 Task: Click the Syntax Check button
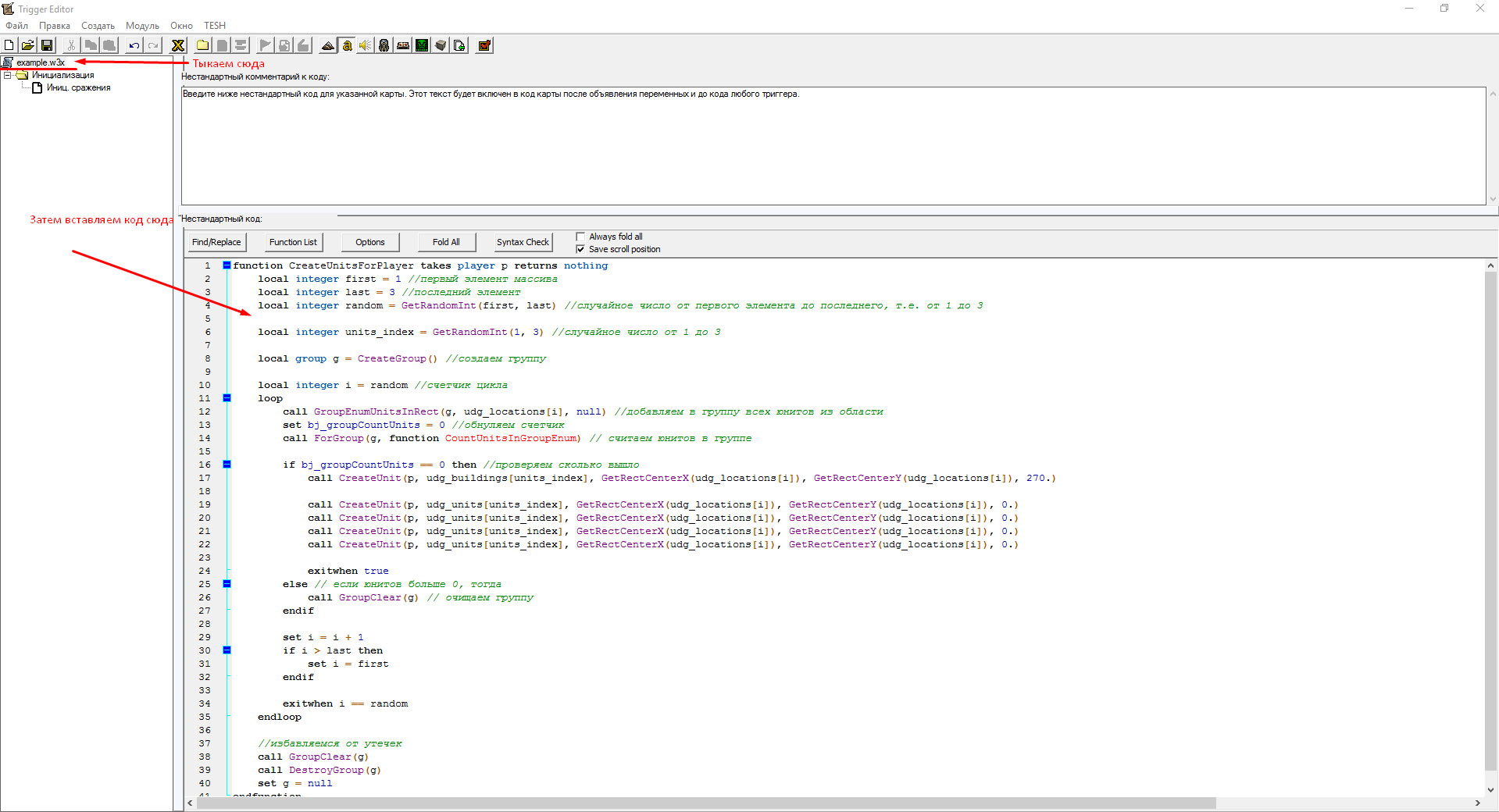pyautogui.click(x=523, y=242)
